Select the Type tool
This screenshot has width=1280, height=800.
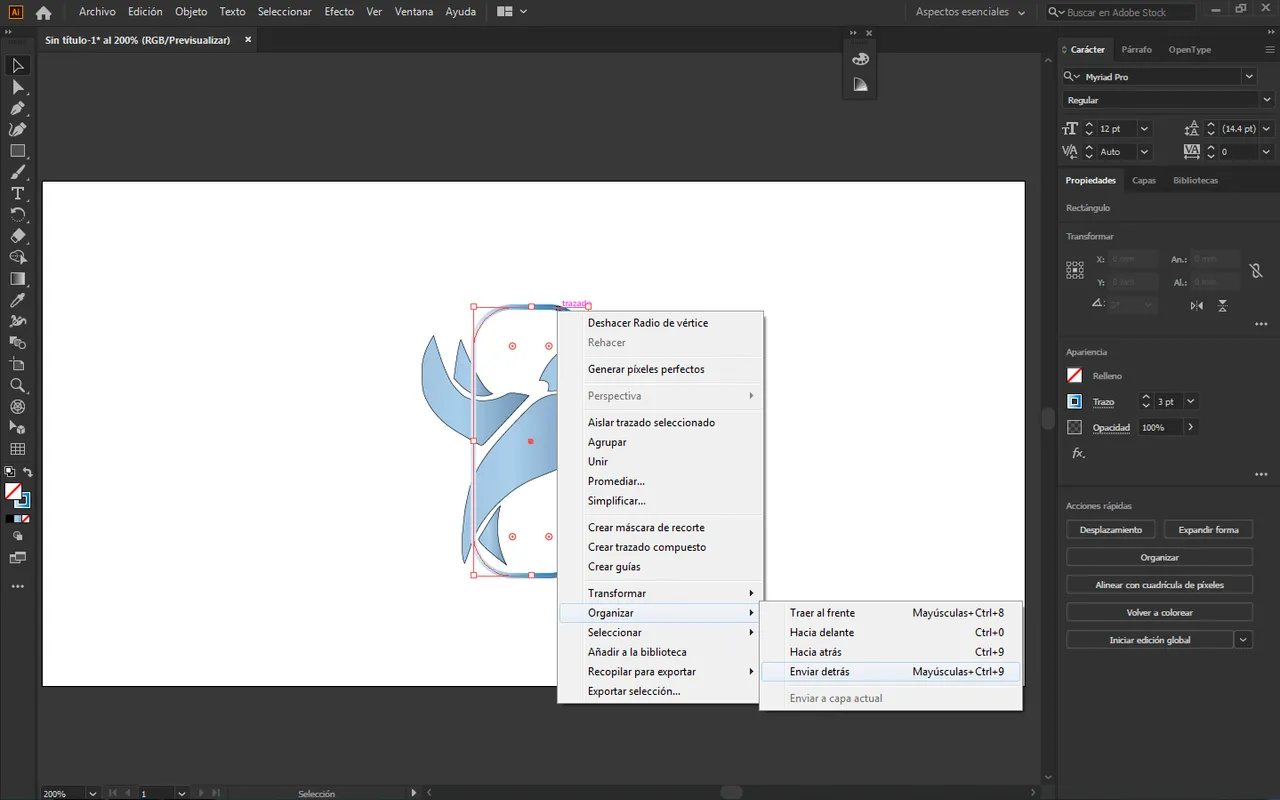click(18, 193)
